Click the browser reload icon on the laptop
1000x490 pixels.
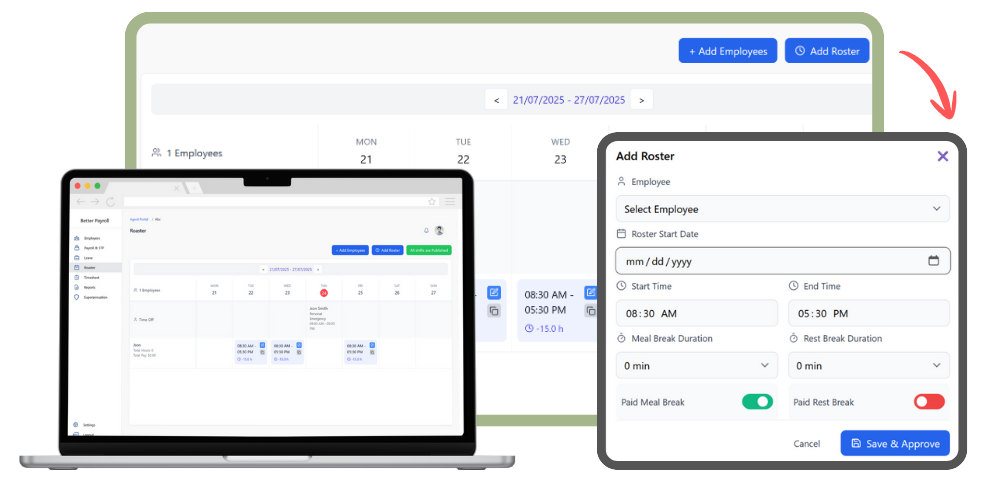[x=110, y=201]
